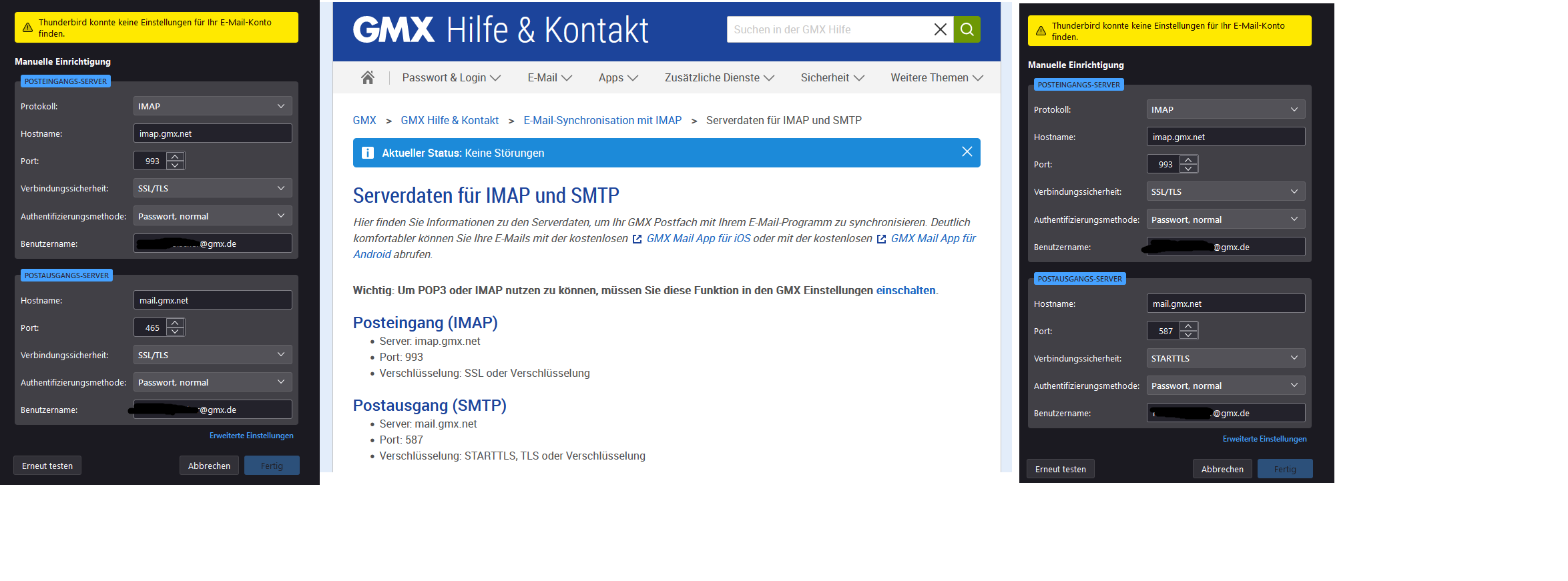
Task: Click the GMX logo
Action: point(394,29)
